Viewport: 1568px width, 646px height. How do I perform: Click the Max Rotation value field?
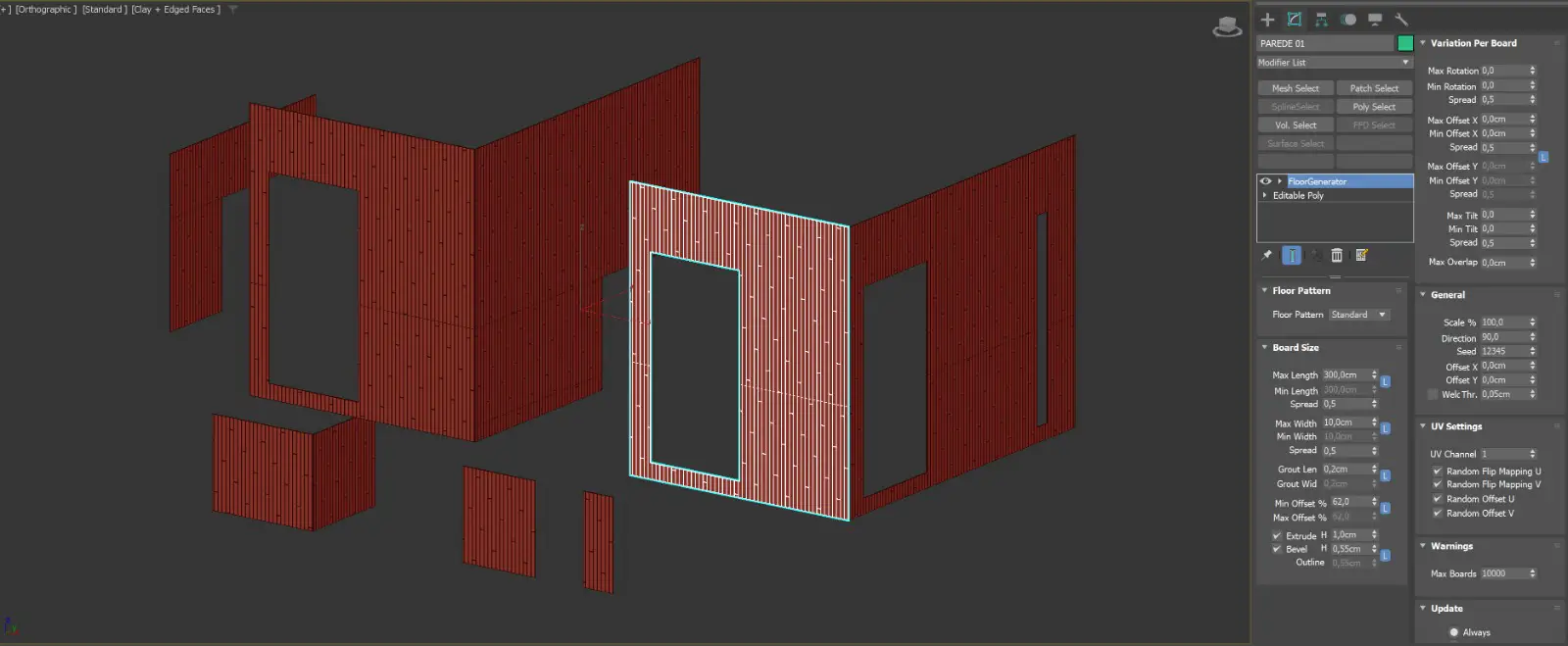coord(1503,71)
